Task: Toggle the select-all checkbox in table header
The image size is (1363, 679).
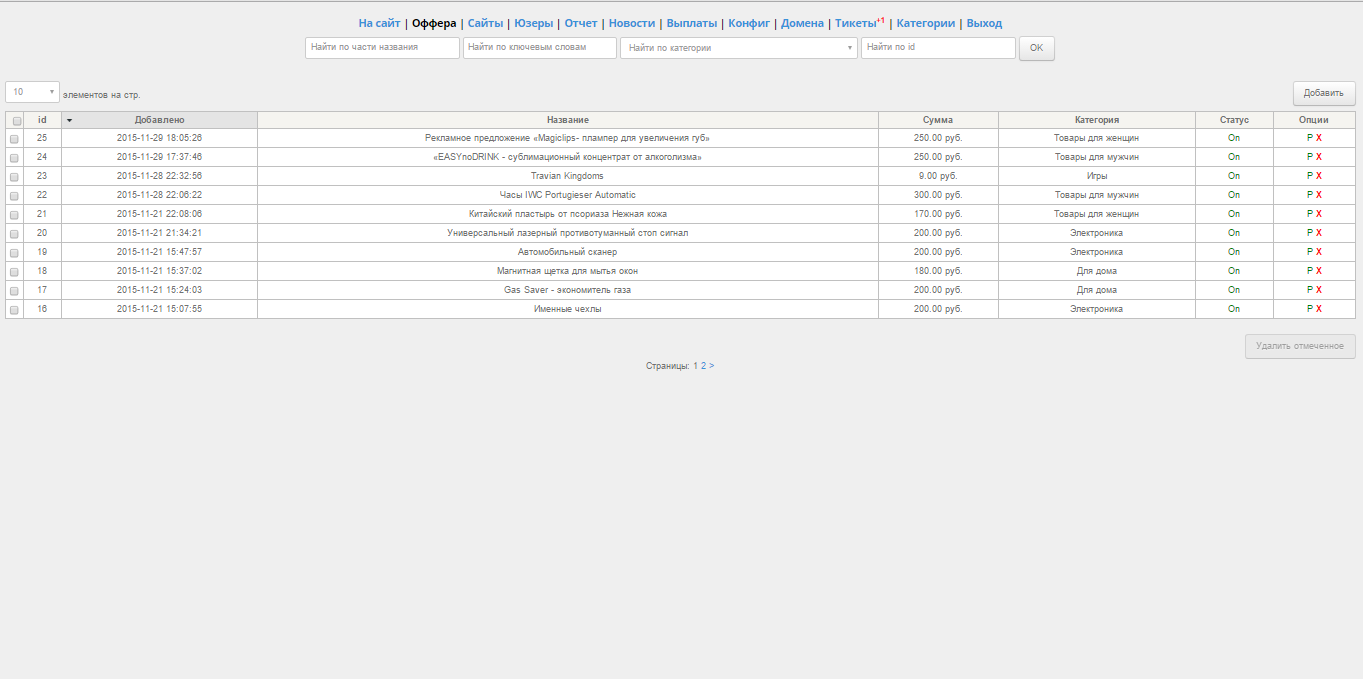Action: point(15,120)
